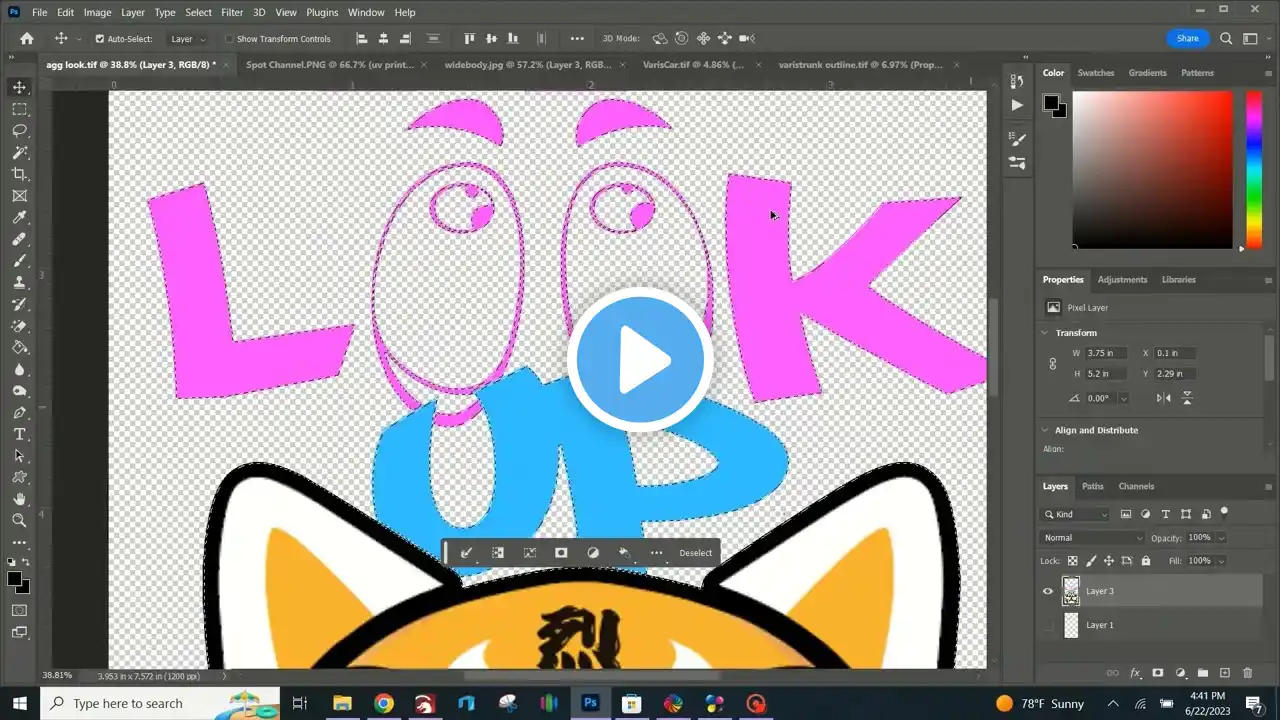Hide Layer 3 using eye icon
This screenshot has height=720, width=1280.
tap(1048, 591)
